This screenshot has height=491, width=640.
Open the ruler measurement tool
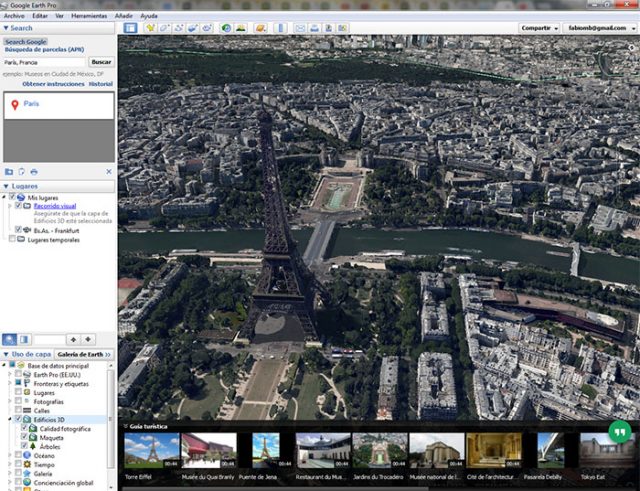point(280,28)
